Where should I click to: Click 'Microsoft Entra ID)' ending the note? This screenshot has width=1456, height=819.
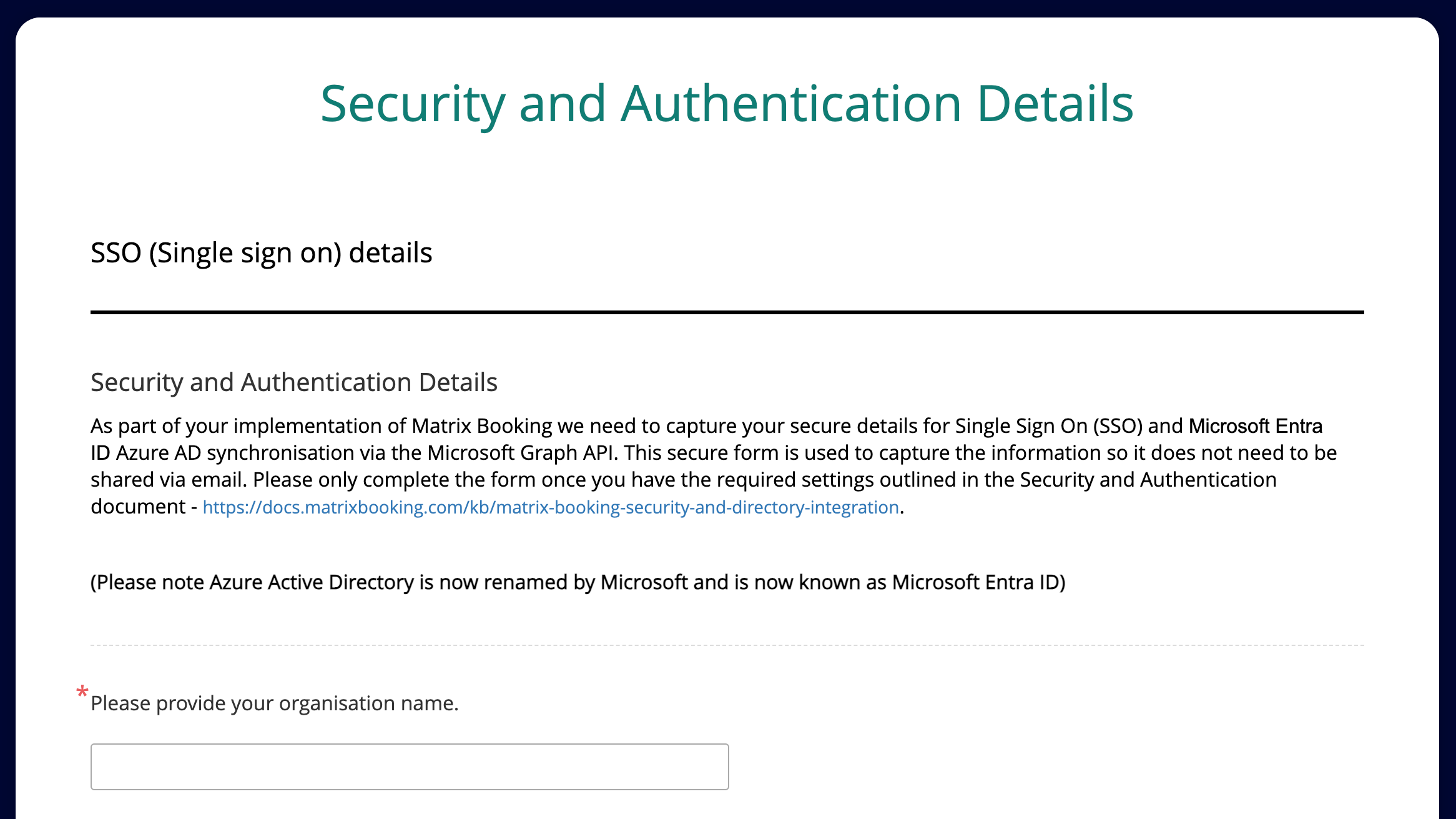978,582
